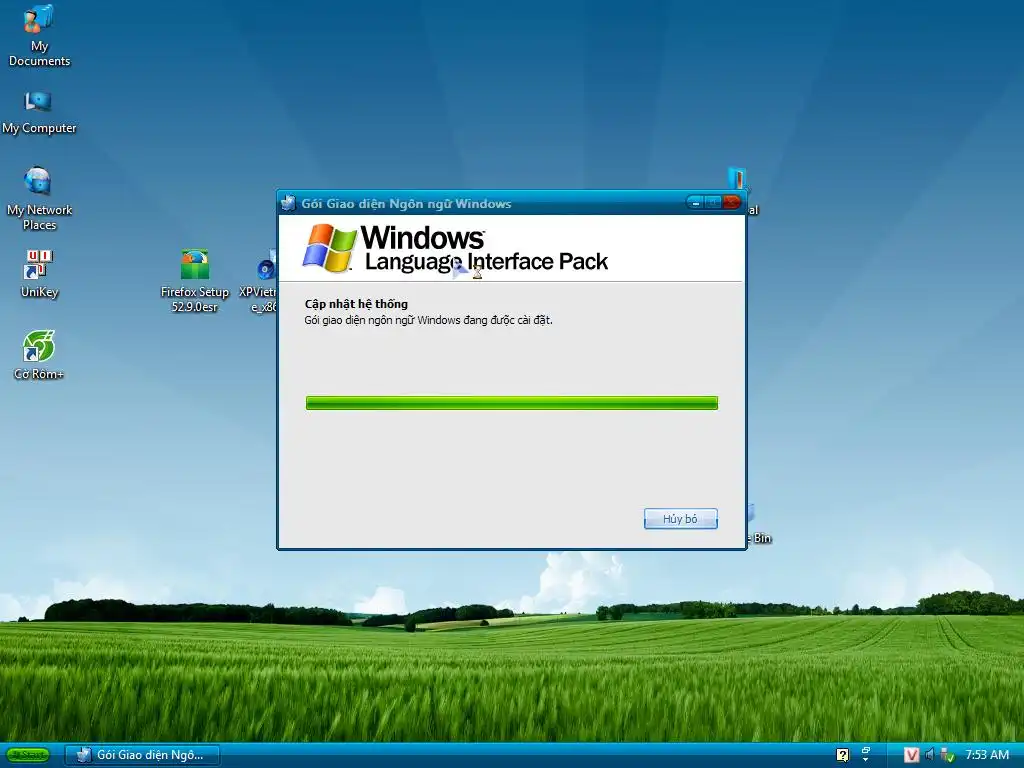This screenshot has width=1024, height=768.
Task: Click the volume speaker tray icon
Action: [x=929, y=755]
